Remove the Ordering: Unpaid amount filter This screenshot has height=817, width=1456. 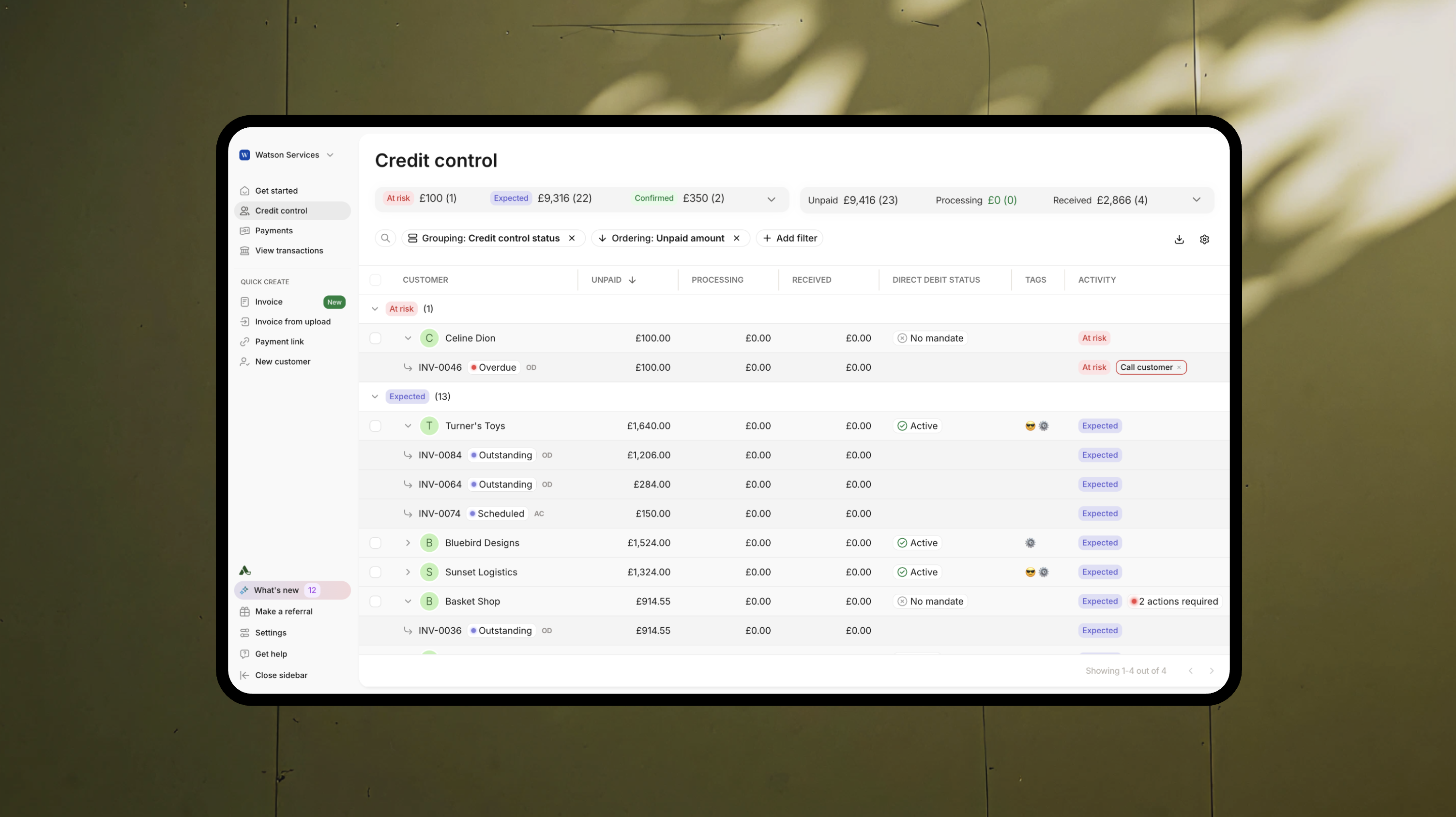coord(737,239)
